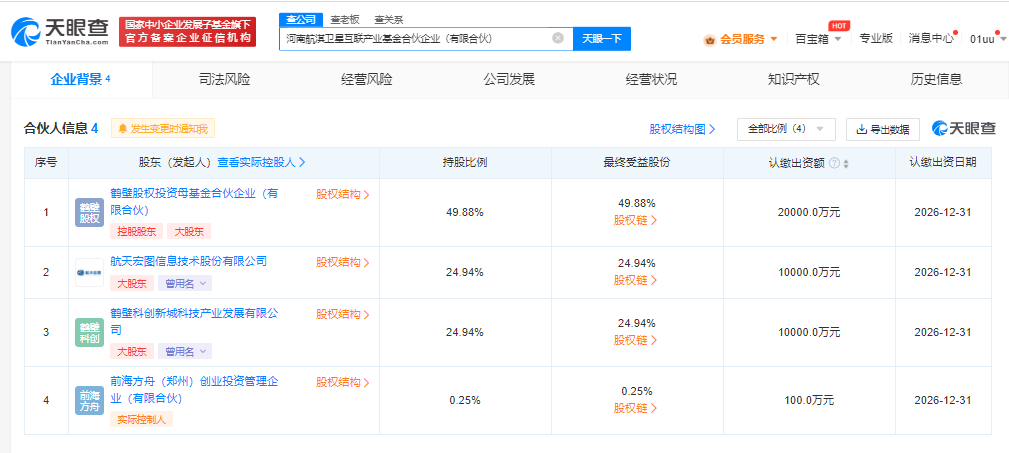This screenshot has width=1009, height=453.
Task: Click the 20000.0万元 amount cell
Action: point(809,212)
